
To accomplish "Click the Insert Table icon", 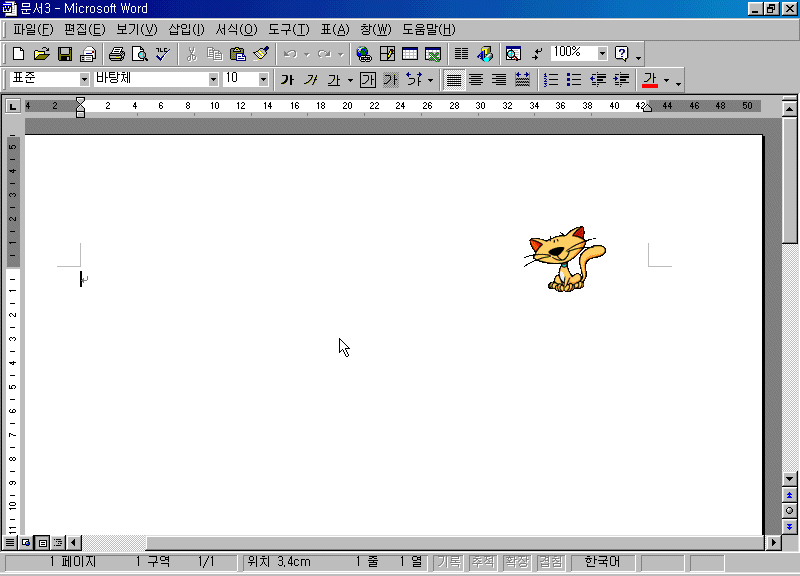I will click(410, 54).
